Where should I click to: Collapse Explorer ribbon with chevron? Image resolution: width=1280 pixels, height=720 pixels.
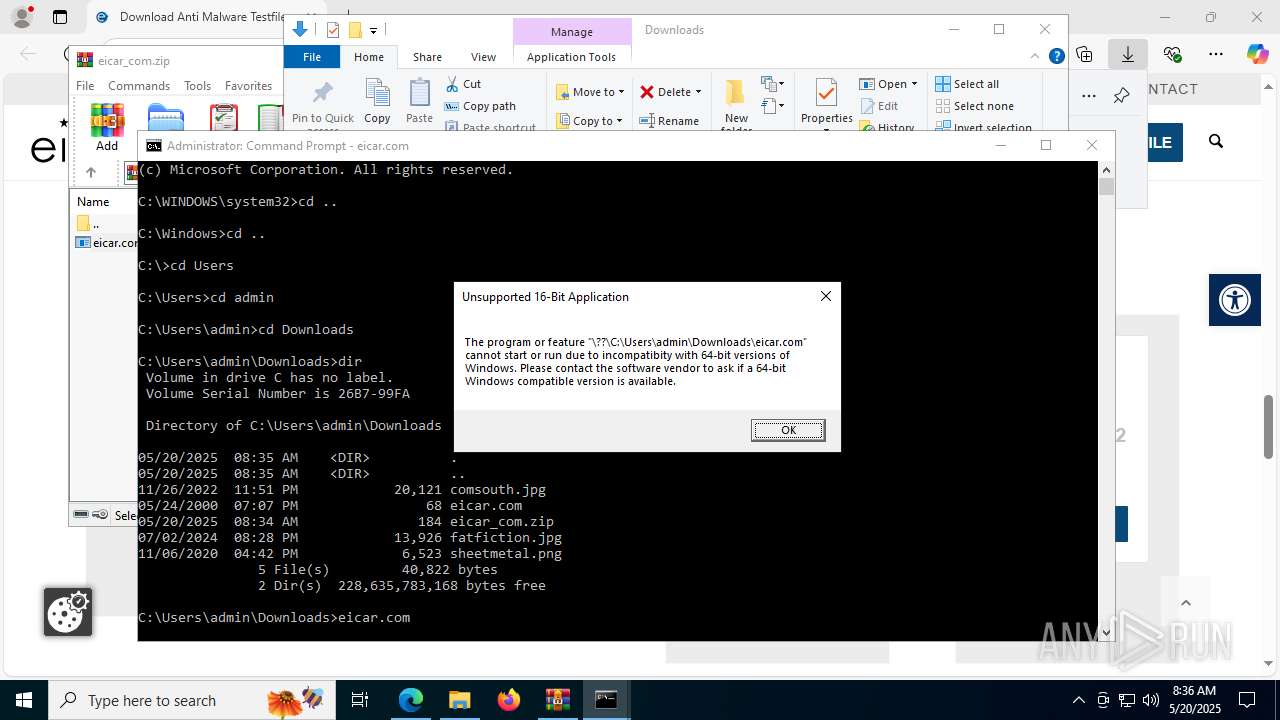(1035, 57)
